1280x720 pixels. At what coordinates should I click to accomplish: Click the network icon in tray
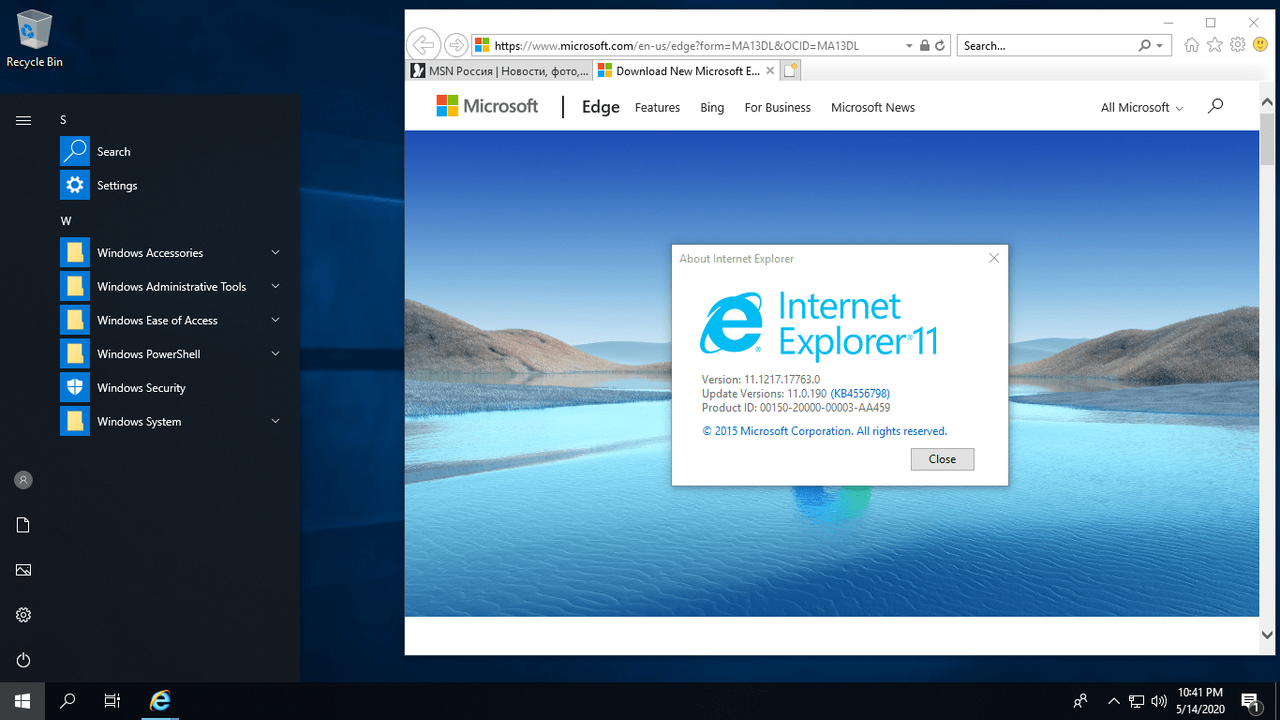[x=1137, y=701]
